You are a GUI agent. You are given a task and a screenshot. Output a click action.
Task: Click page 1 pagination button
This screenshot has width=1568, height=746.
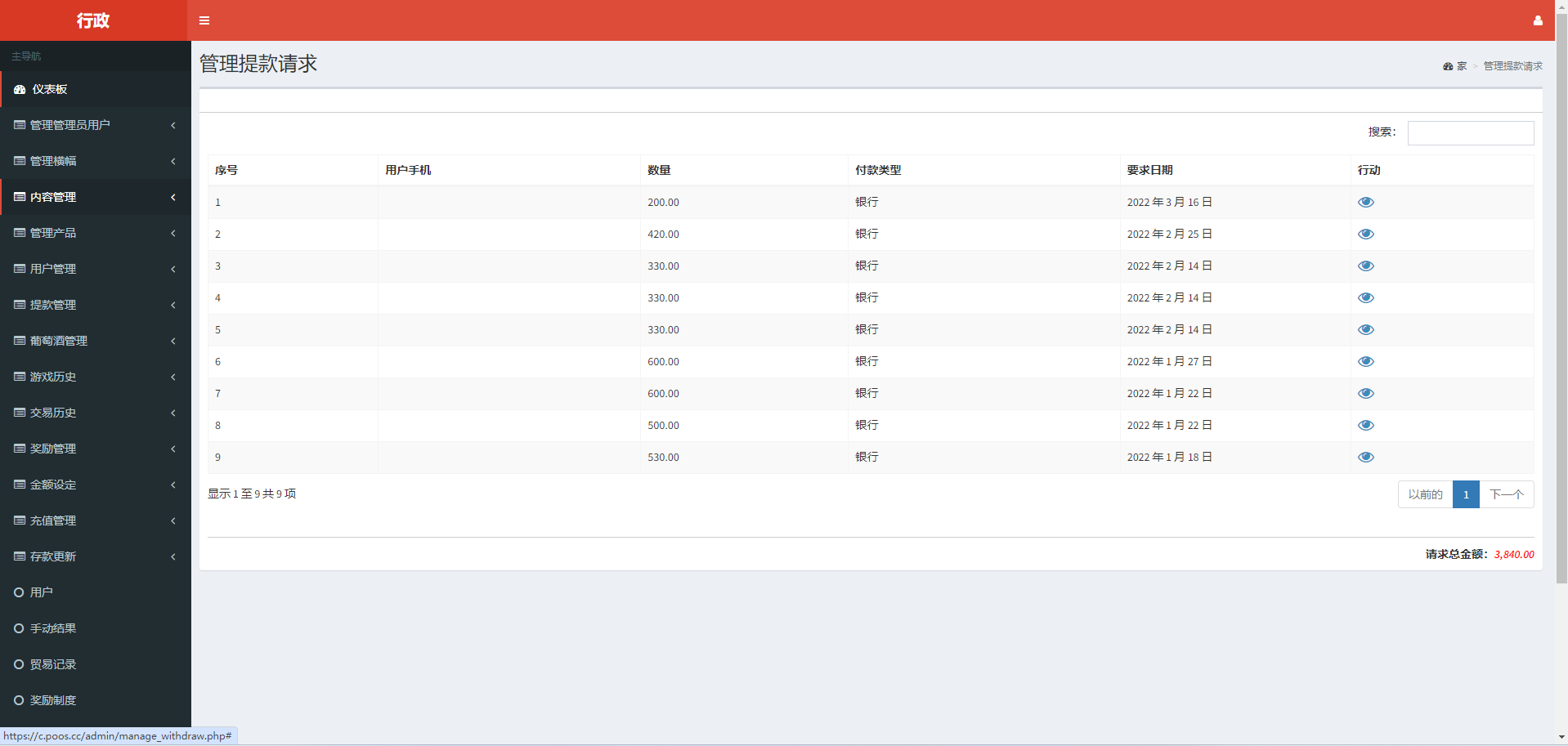[x=1466, y=494]
